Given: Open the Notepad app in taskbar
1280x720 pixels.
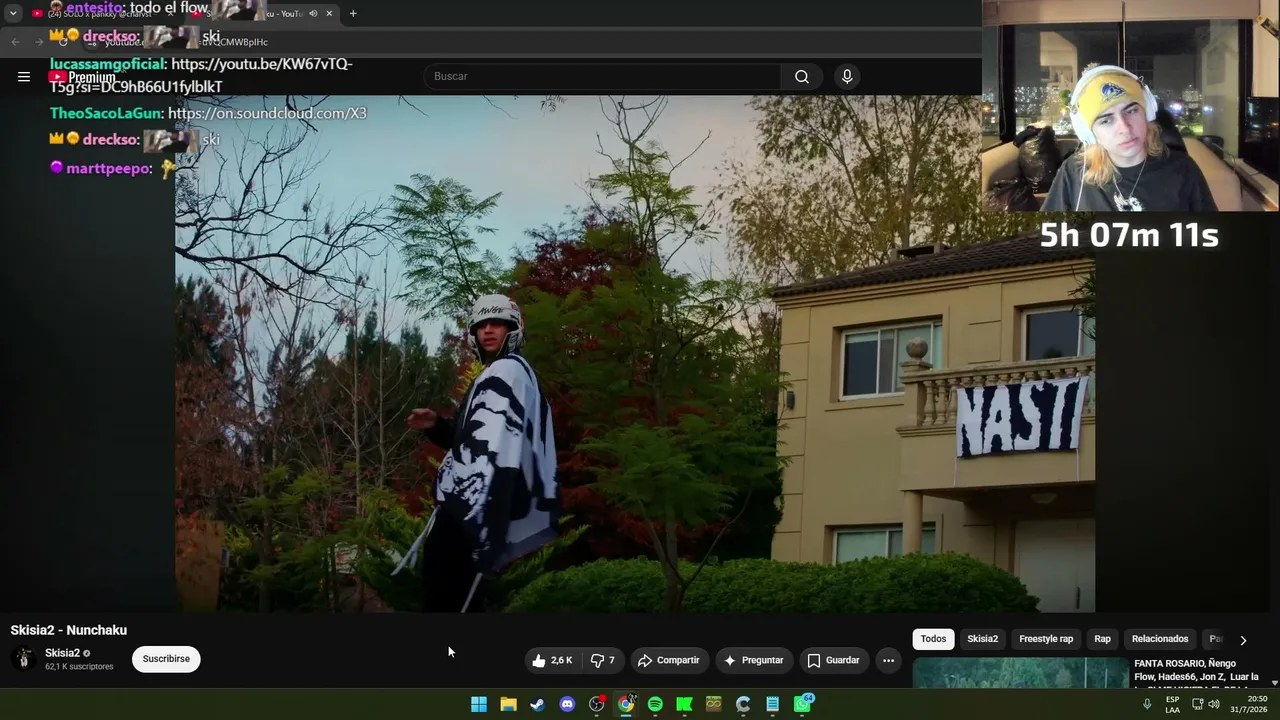Looking at the screenshot, I should click(772, 704).
